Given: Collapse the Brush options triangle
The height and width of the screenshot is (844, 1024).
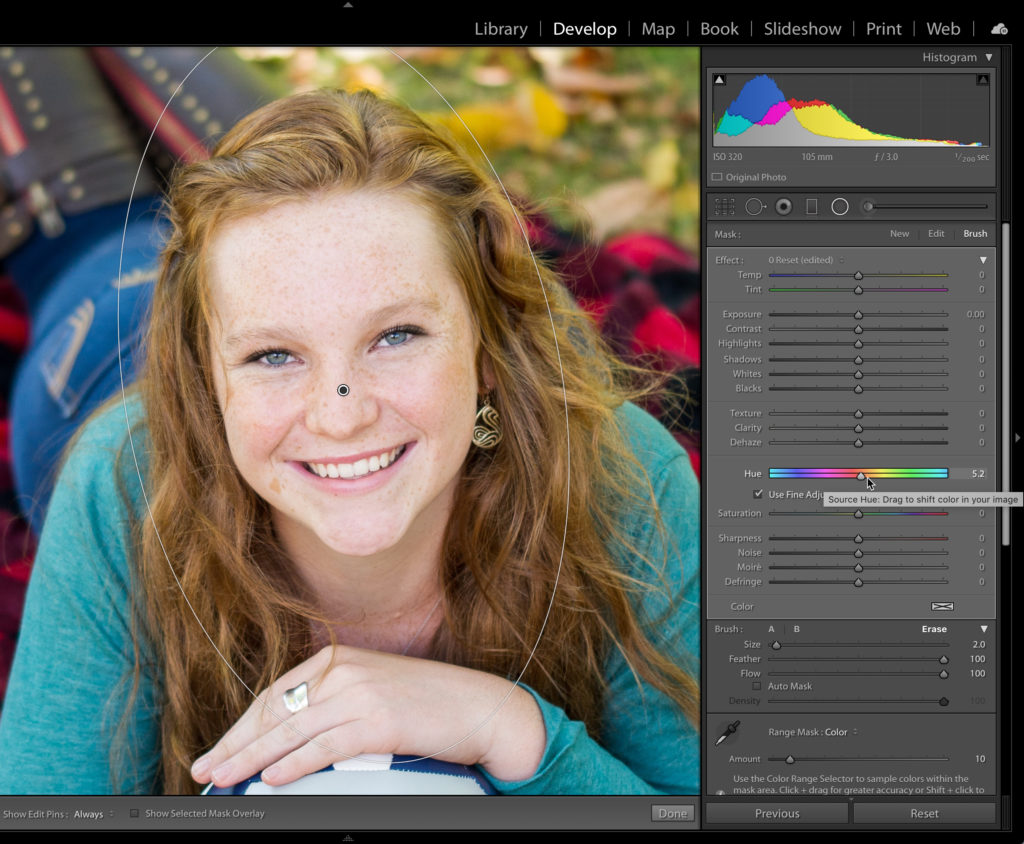Looking at the screenshot, I should click(x=984, y=629).
